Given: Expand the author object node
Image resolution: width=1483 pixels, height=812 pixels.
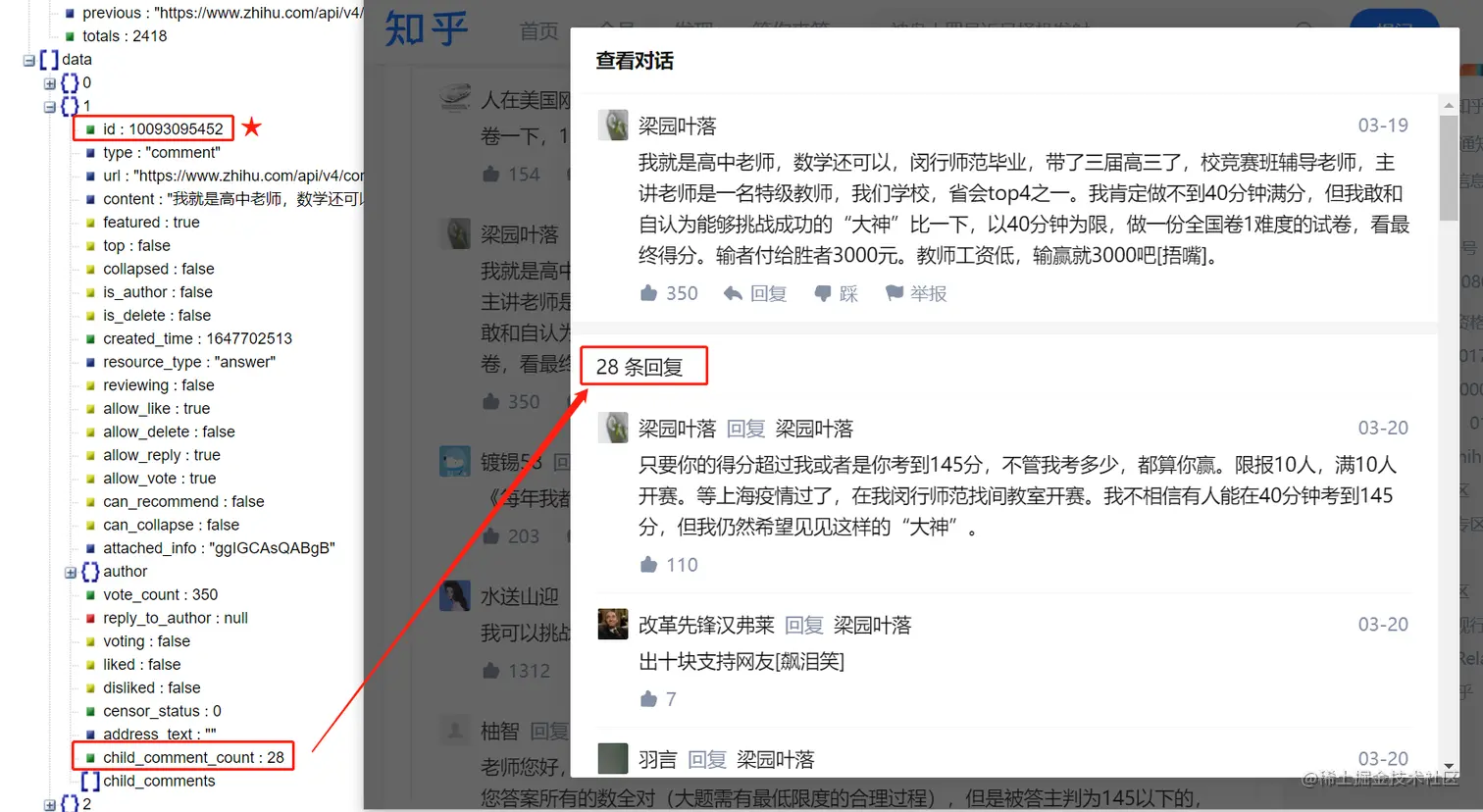Looking at the screenshot, I should [x=71, y=573].
